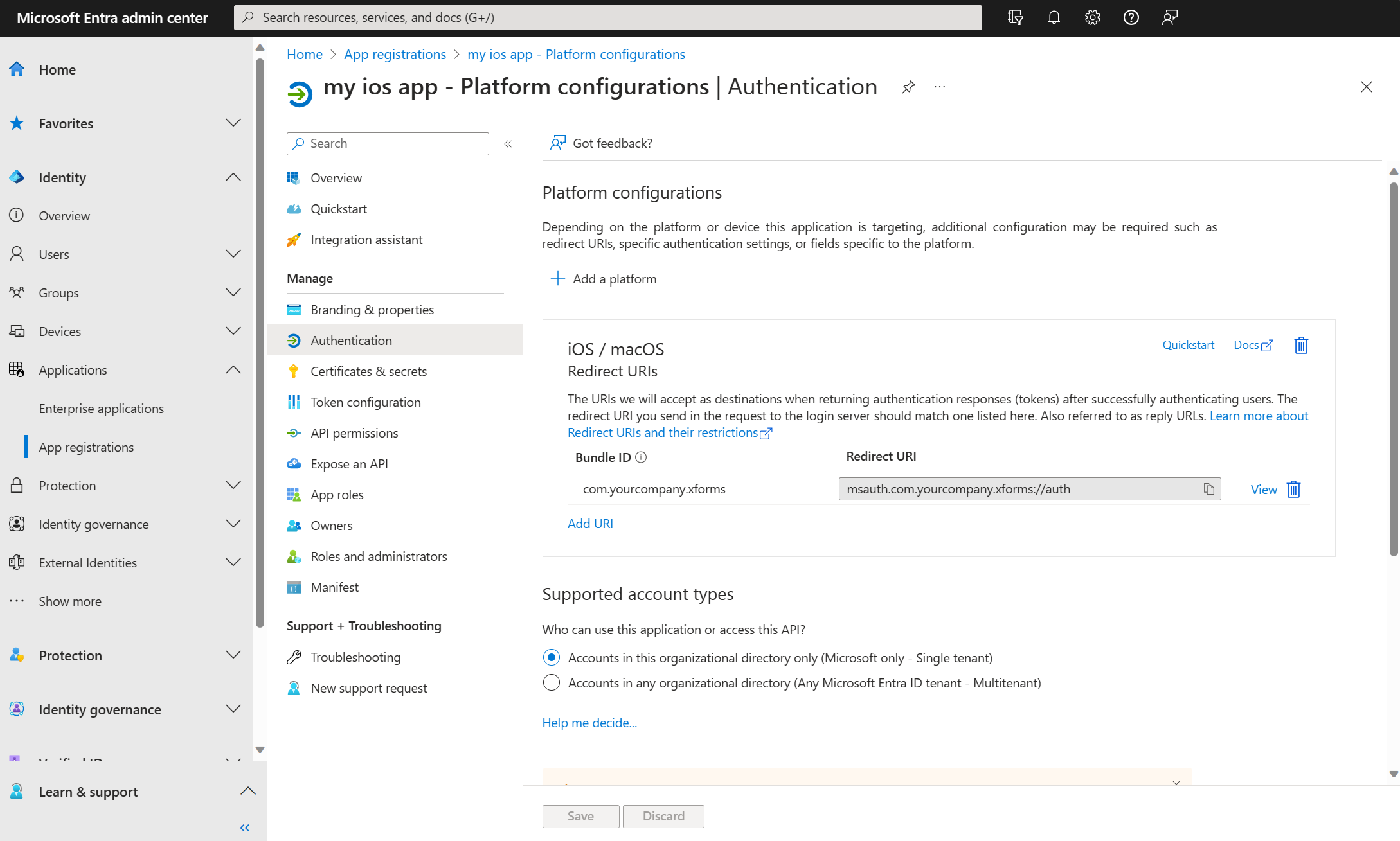Open portal settings gear icon
The width and height of the screenshot is (1400, 841).
(x=1092, y=17)
